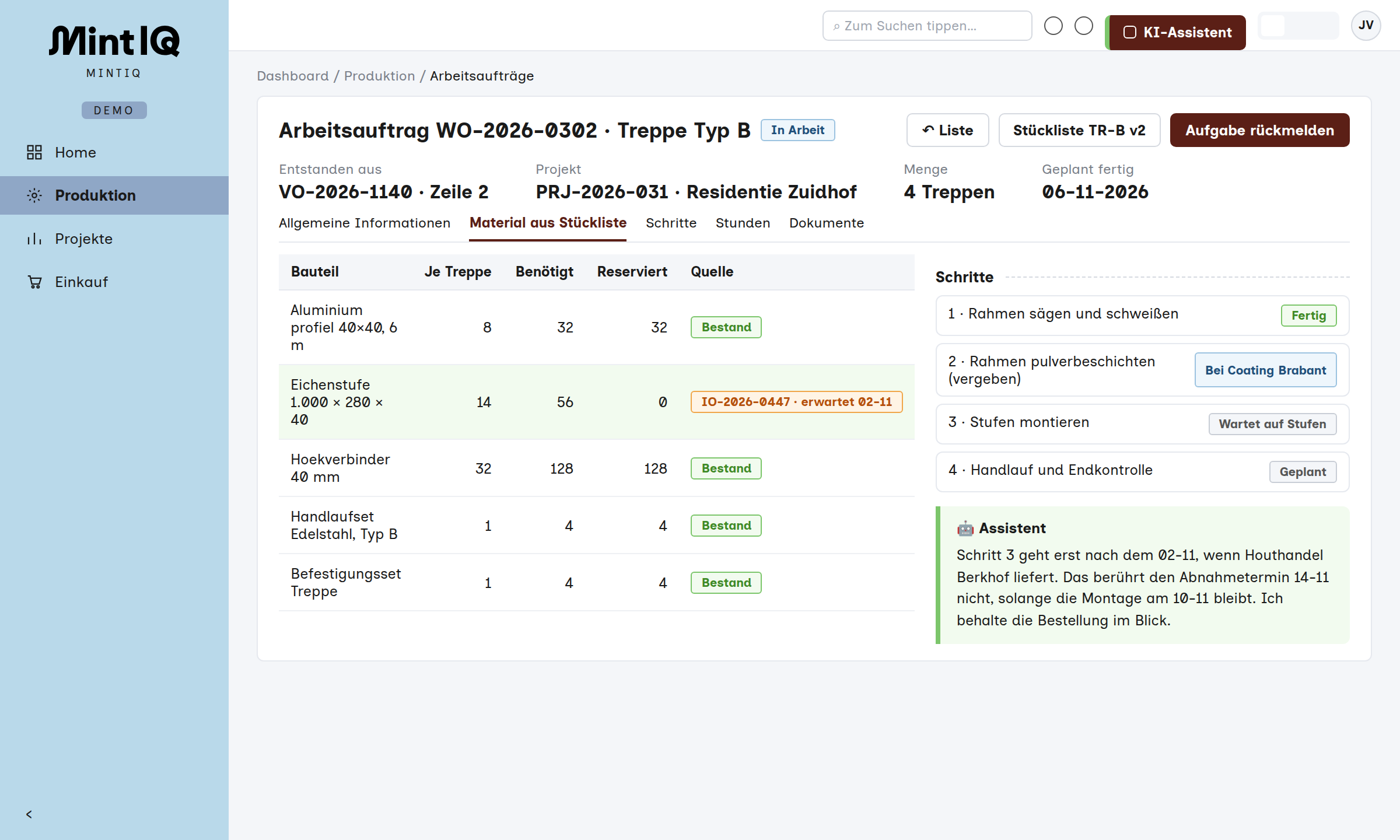Click the Bei Coating Brabant badge
Image resolution: width=1400 pixels, height=840 pixels.
point(1266,370)
